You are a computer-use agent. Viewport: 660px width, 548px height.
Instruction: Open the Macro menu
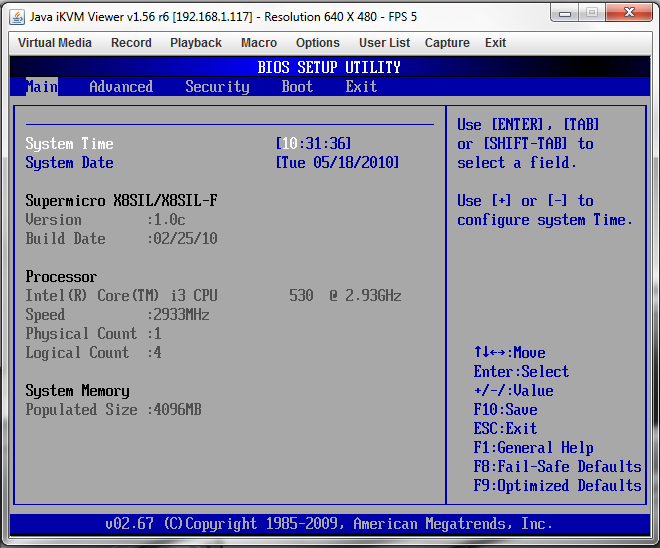pos(259,43)
